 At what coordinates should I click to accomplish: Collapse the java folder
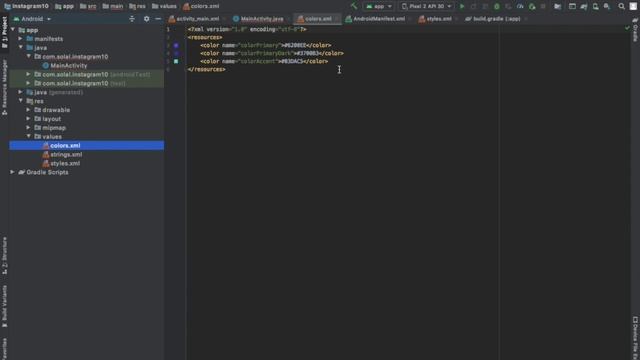tap(20, 48)
